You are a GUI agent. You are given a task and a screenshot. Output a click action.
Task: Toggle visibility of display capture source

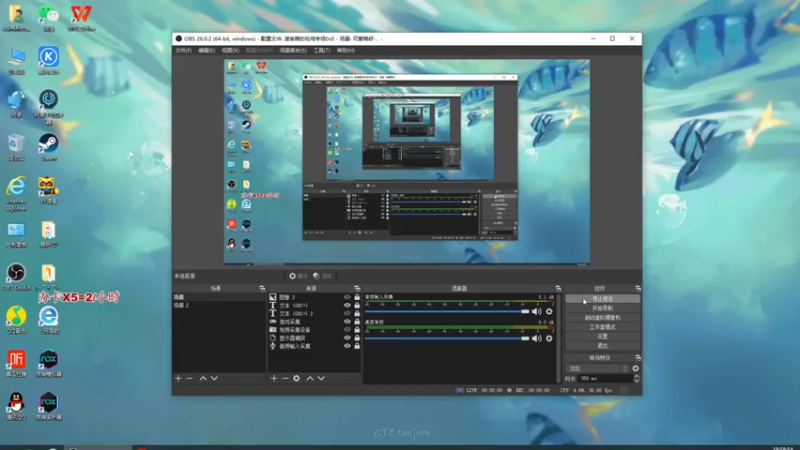point(347,338)
